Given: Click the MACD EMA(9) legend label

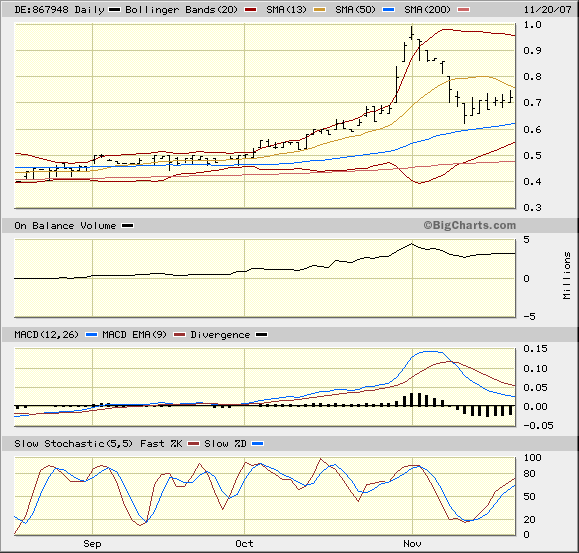Looking at the screenshot, I should point(134,334).
